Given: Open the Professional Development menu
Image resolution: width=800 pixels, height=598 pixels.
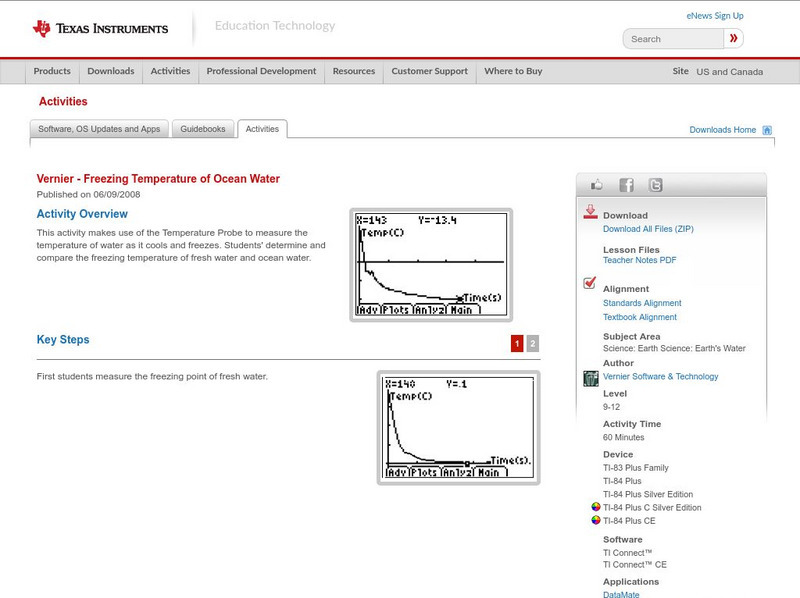Looking at the screenshot, I should point(261,72).
